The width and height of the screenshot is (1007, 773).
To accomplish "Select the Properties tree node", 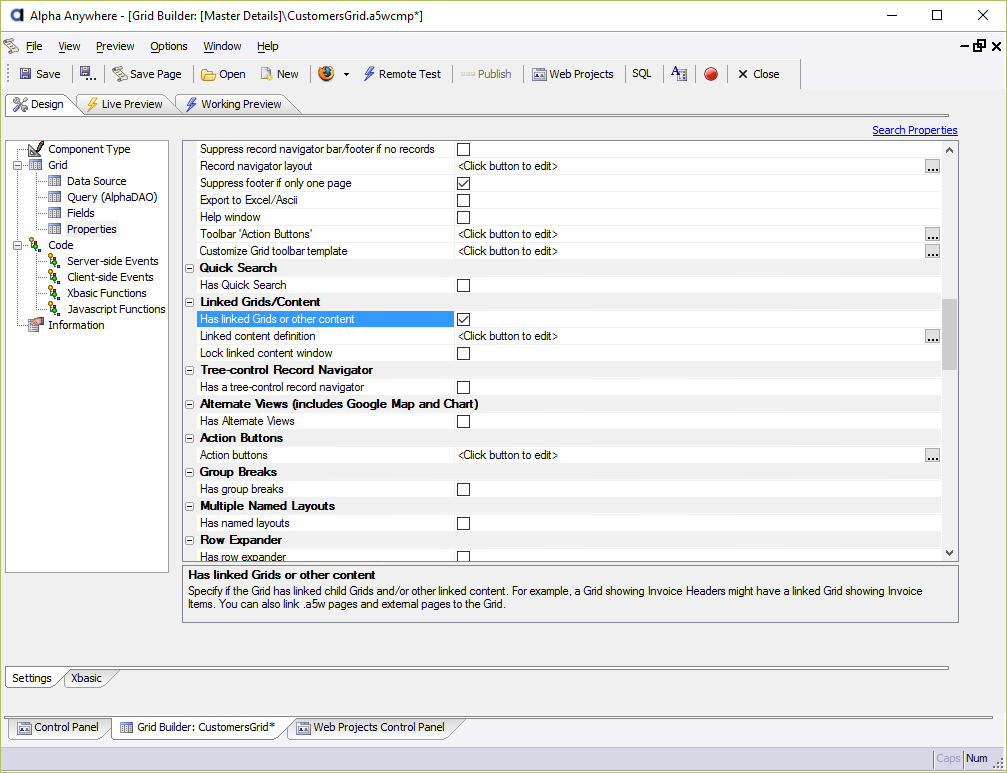I will pos(92,229).
